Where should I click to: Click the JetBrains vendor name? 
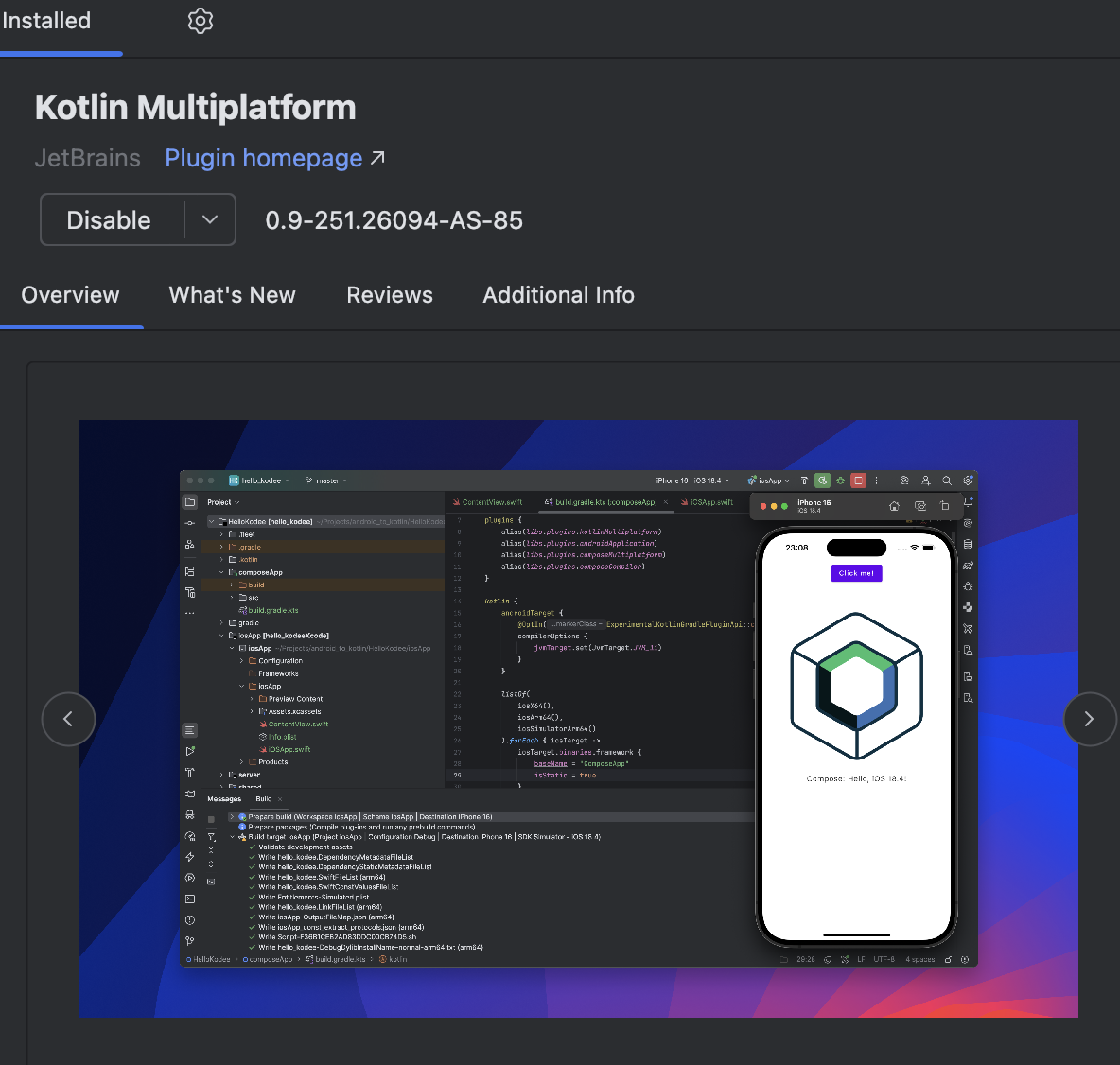pyautogui.click(x=88, y=158)
